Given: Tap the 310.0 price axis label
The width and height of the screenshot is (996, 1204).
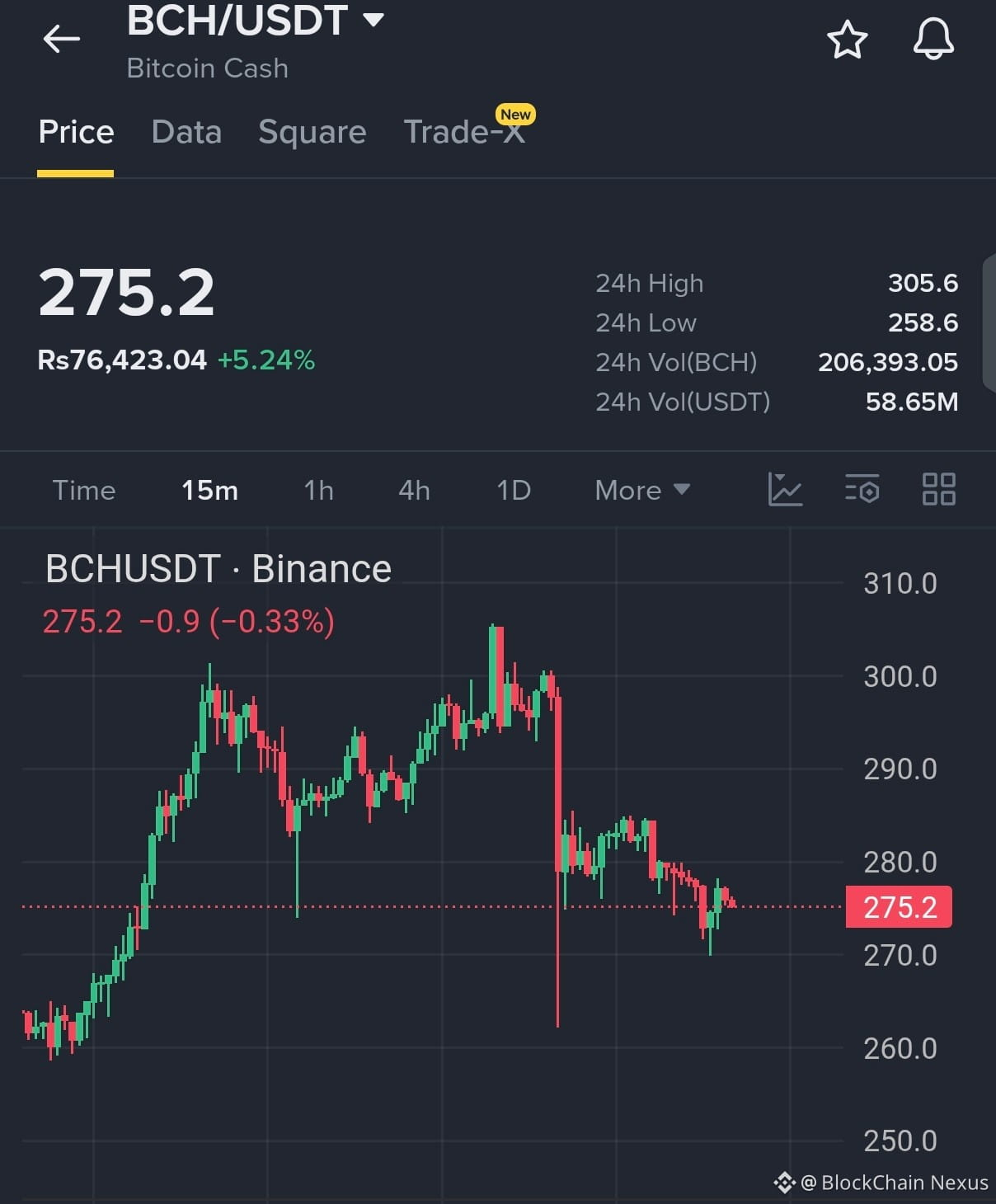Looking at the screenshot, I should tap(900, 584).
